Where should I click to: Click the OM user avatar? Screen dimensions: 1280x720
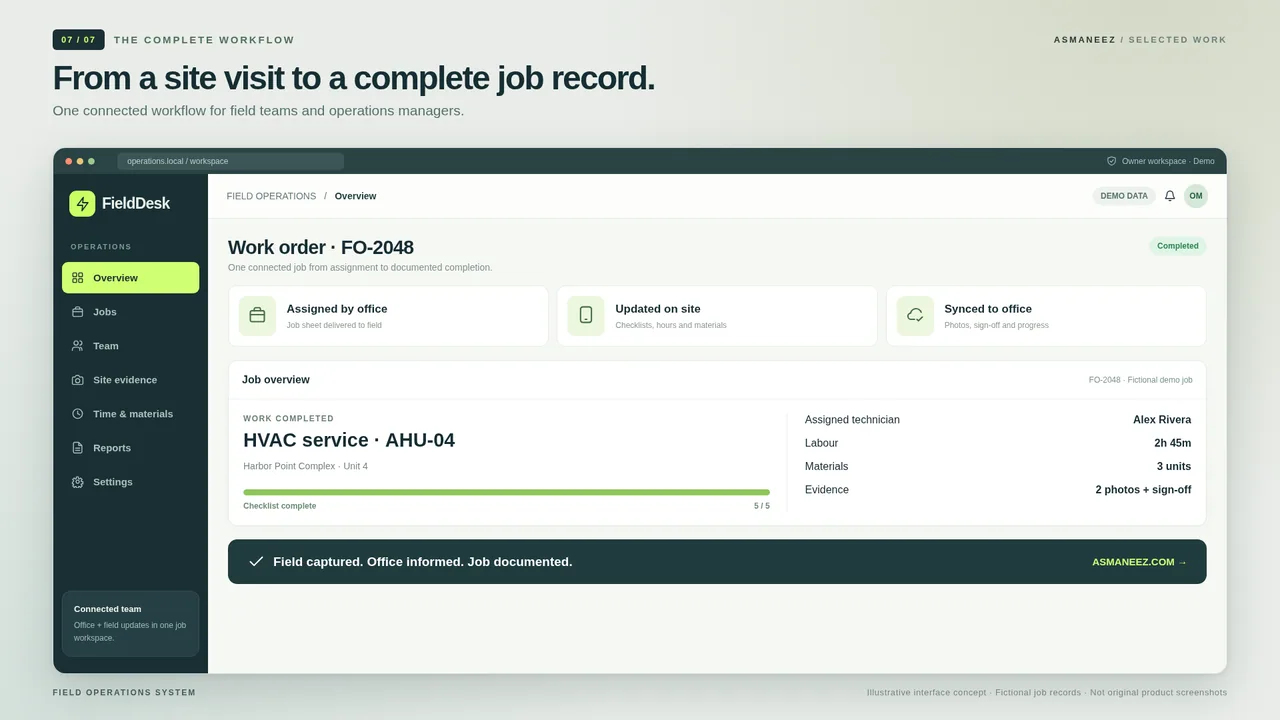pyautogui.click(x=1196, y=196)
